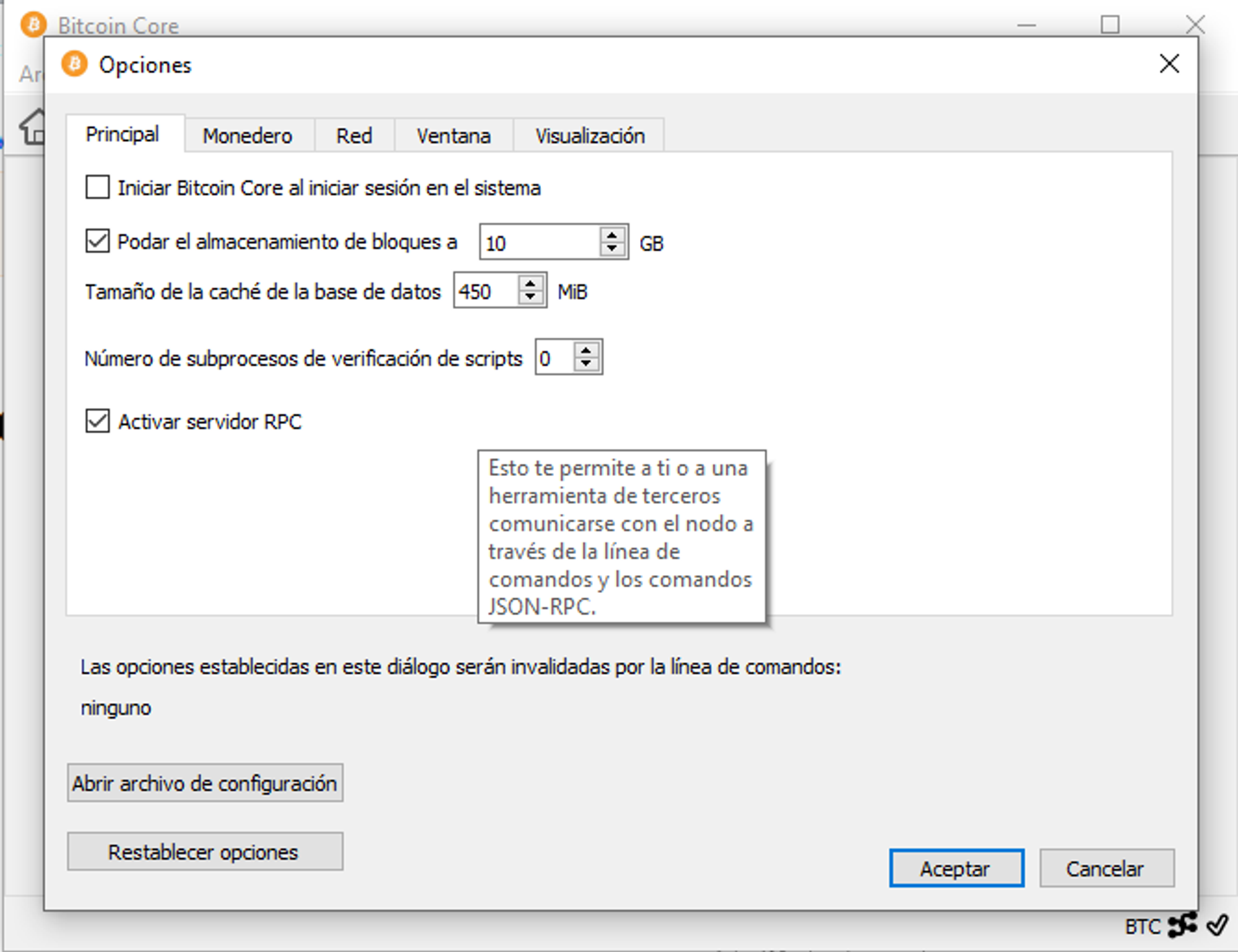Click the Bitcoin logo in Opciones title bar
This screenshot has height=952, width=1238.
(x=74, y=64)
